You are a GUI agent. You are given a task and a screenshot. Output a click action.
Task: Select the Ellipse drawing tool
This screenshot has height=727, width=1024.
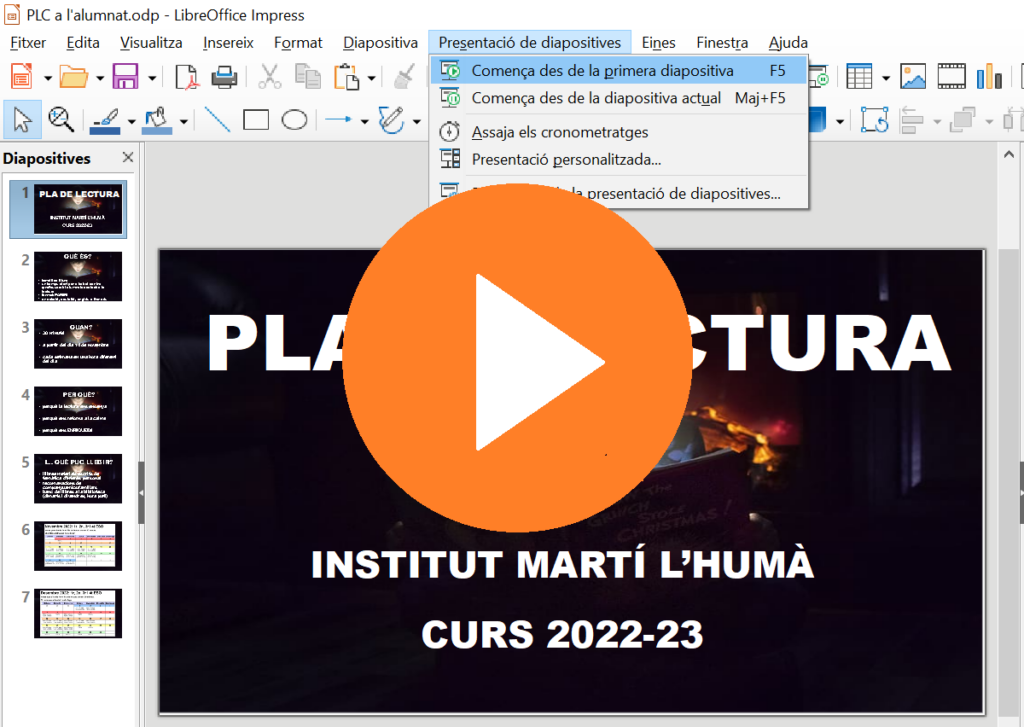[294, 120]
